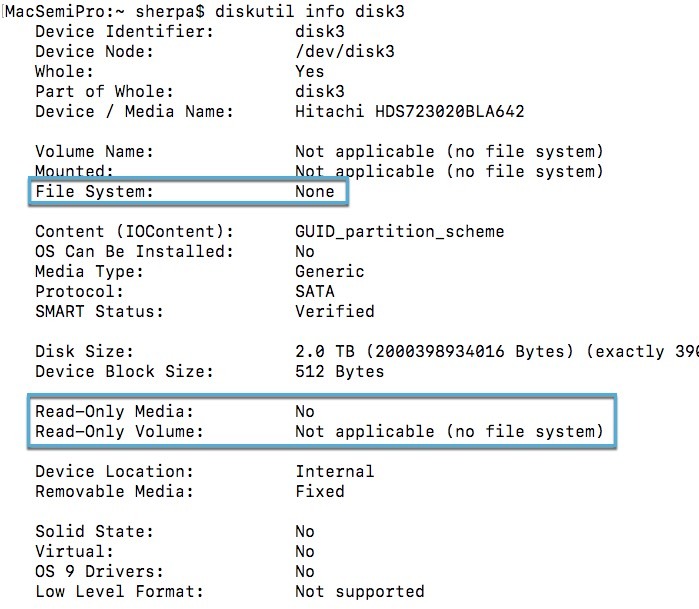Click the Read-Only Media label
The image size is (699, 609).
115,411
